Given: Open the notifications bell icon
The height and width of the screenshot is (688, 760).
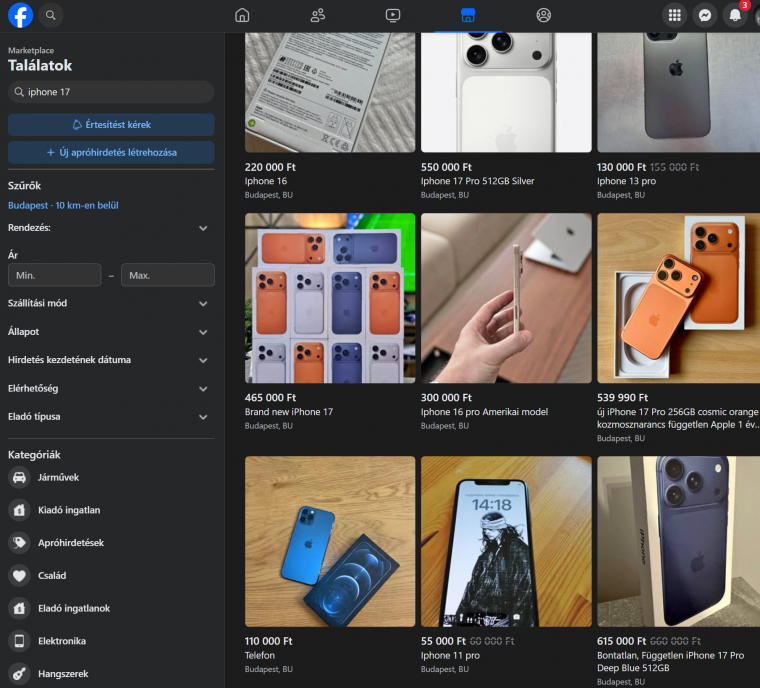Looking at the screenshot, I should click(735, 15).
